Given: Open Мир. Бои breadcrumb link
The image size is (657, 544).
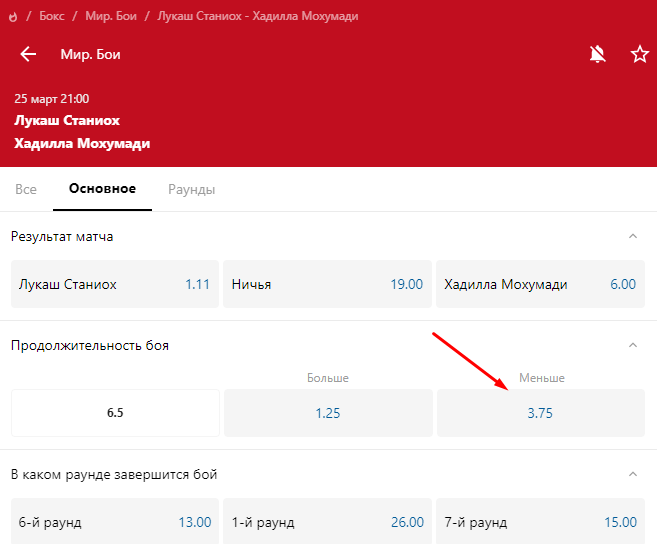Looking at the screenshot, I should coord(111,16).
